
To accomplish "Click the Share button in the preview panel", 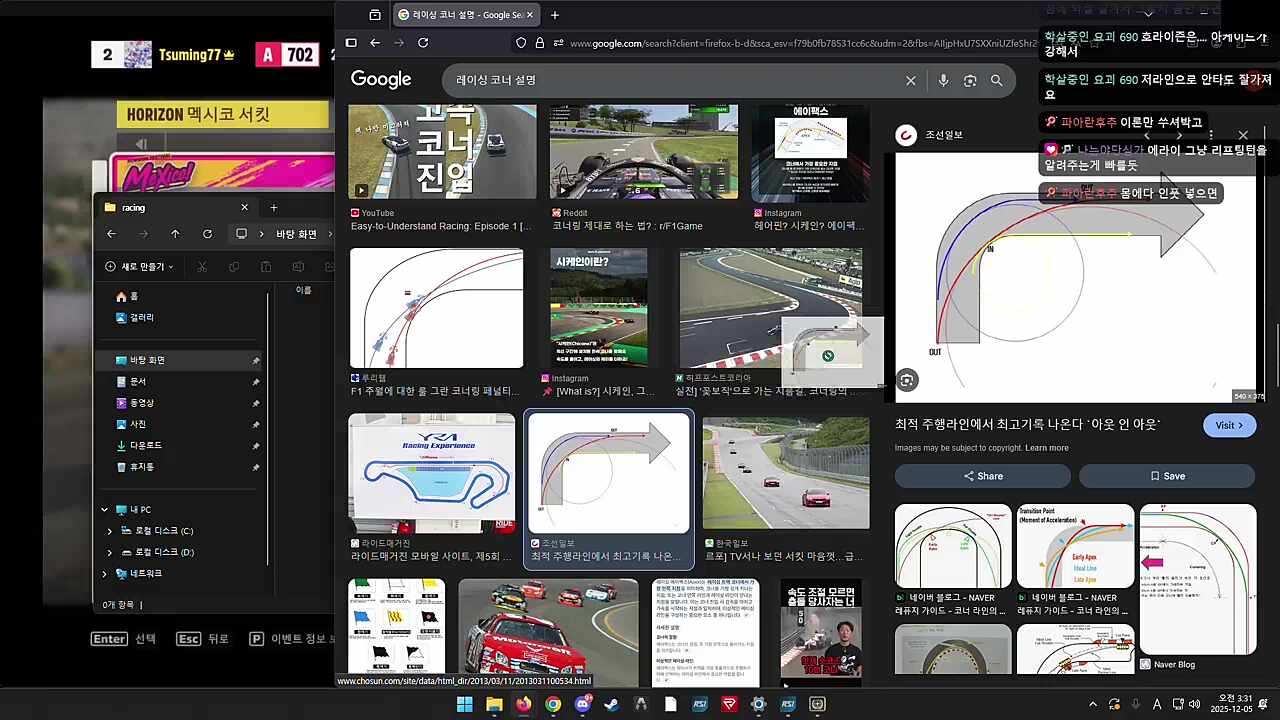I will [982, 476].
